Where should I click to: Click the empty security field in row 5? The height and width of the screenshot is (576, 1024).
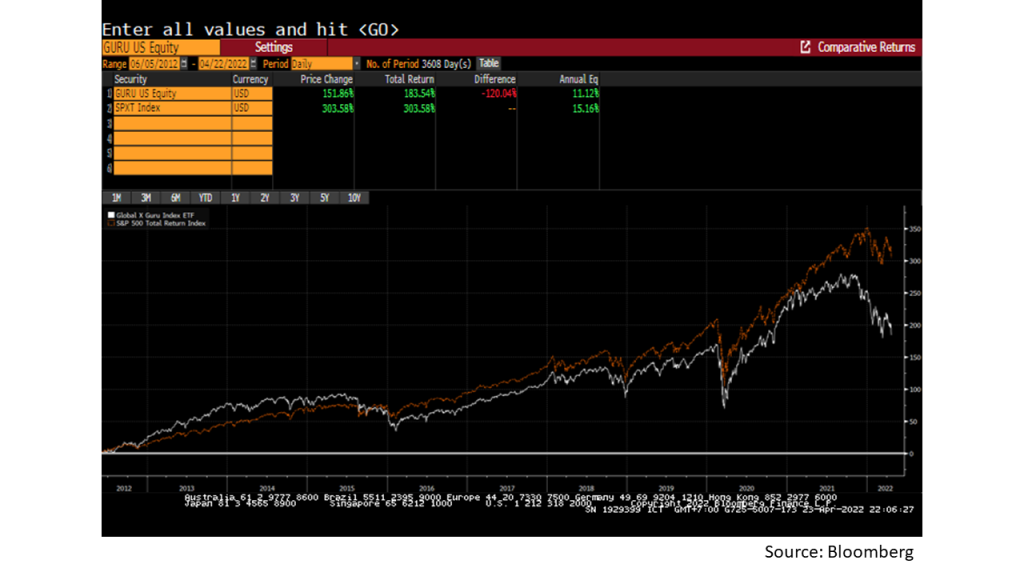(172, 153)
